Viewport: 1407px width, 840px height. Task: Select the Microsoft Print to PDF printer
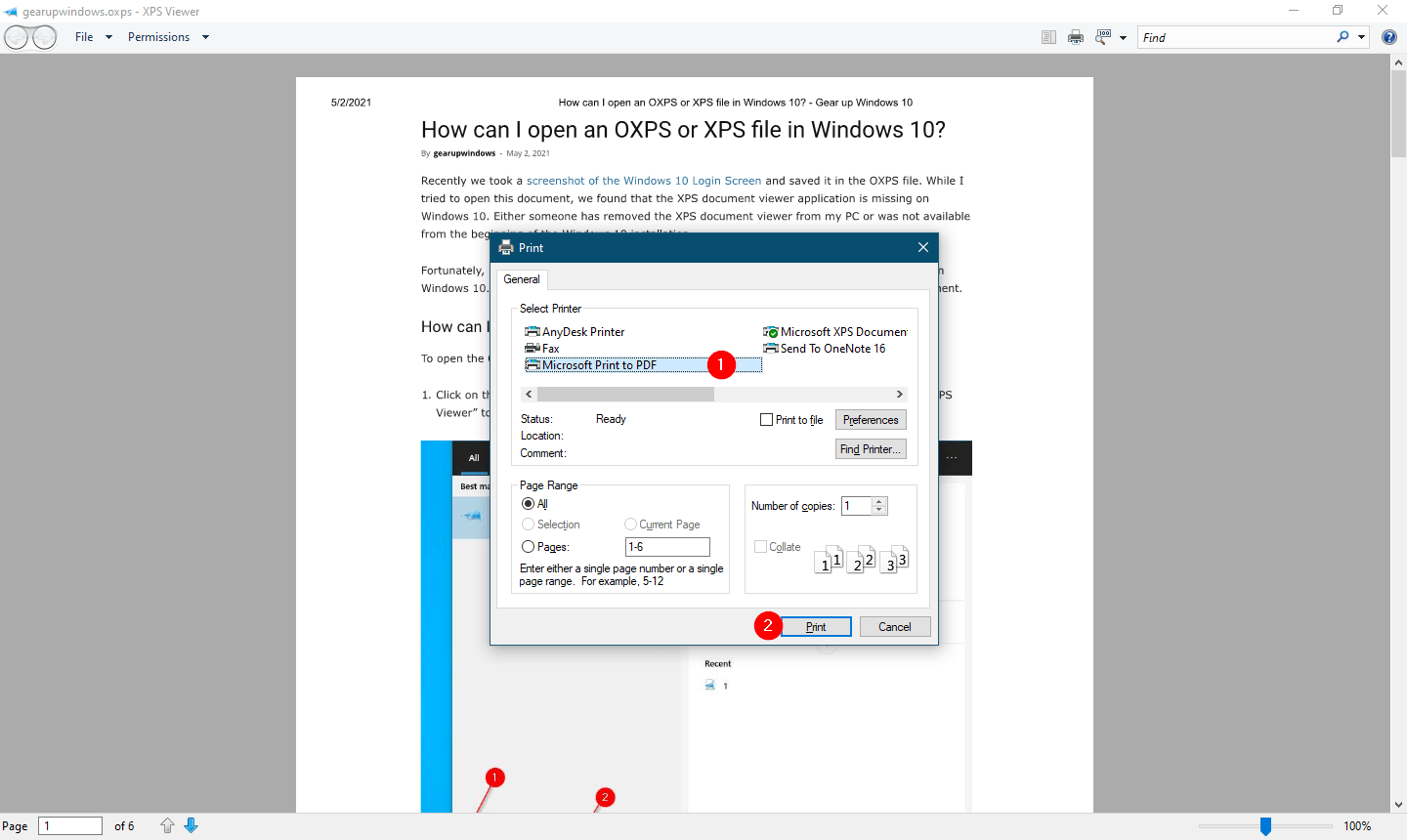coord(599,364)
